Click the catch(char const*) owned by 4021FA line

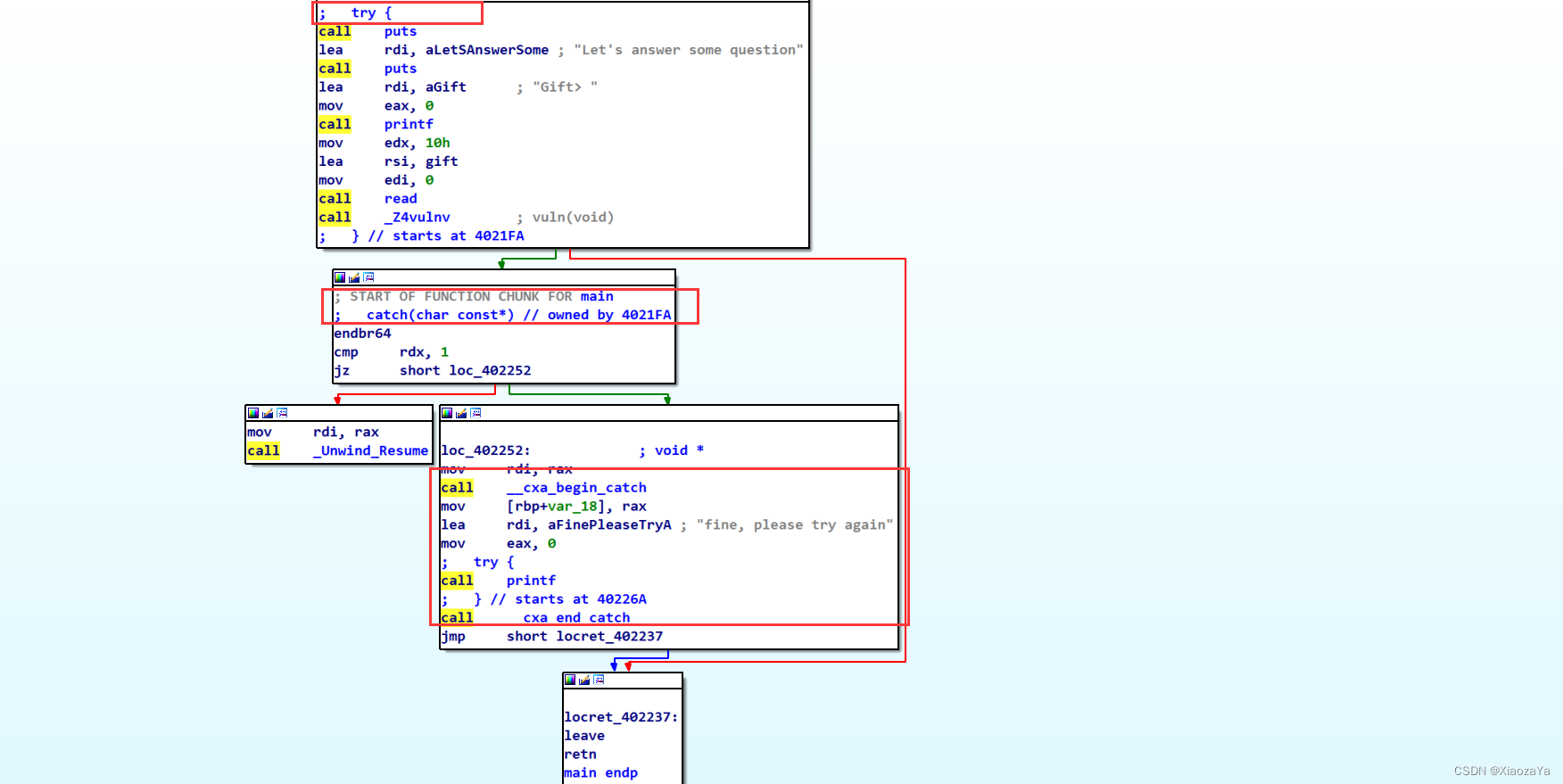tap(502, 315)
